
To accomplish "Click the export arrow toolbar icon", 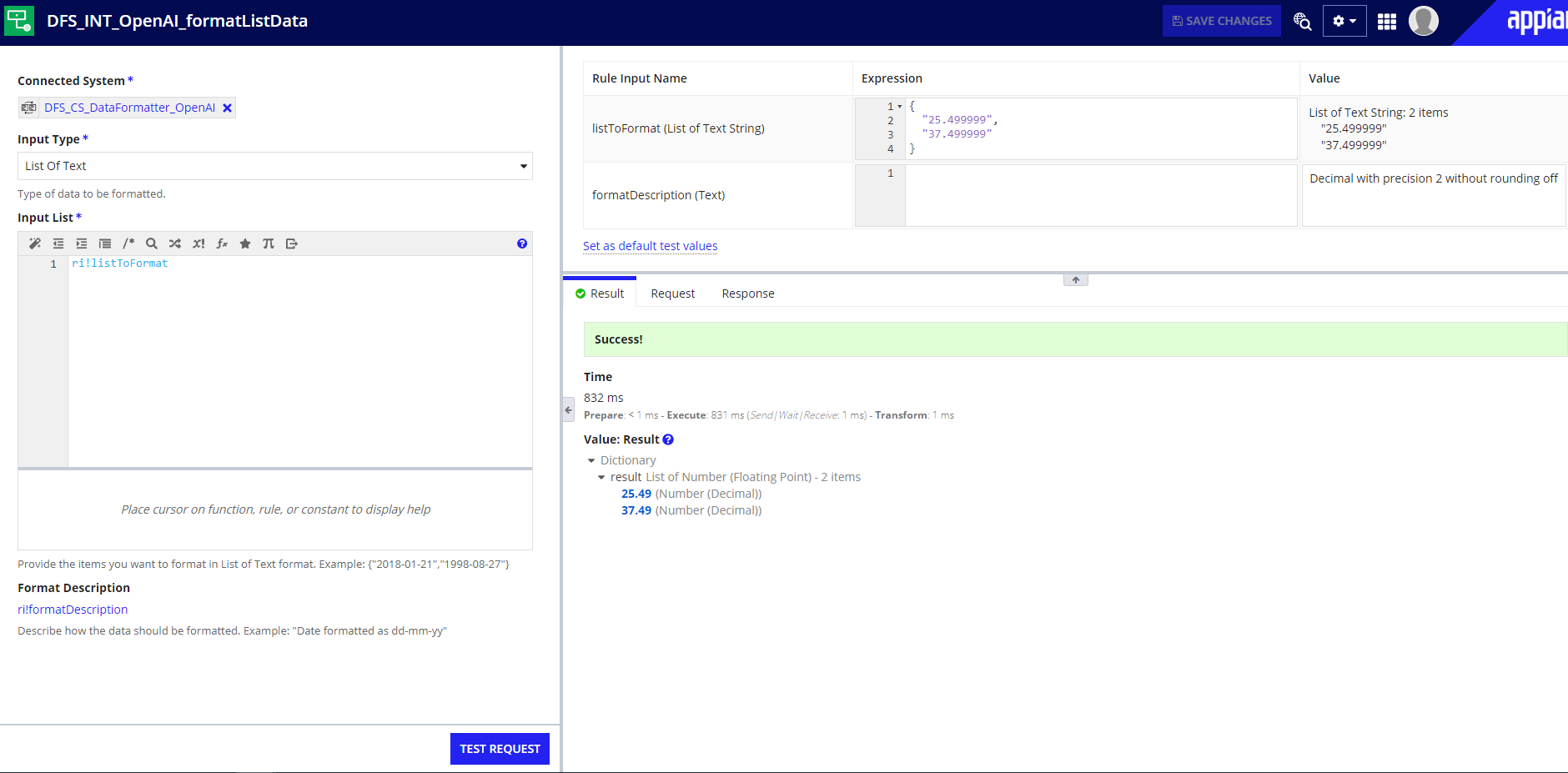I will pyautogui.click(x=292, y=243).
